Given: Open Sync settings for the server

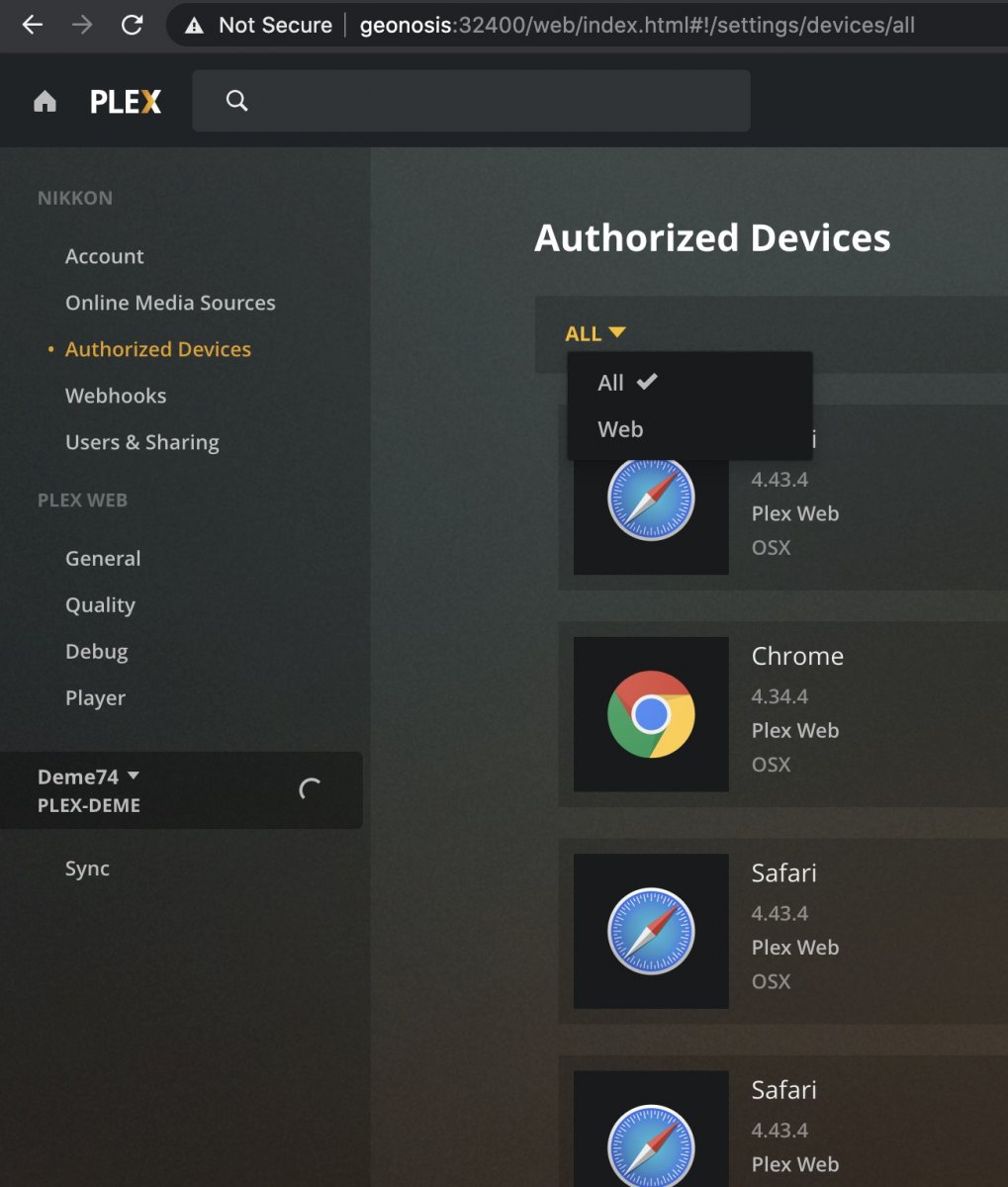Looking at the screenshot, I should coord(87,868).
